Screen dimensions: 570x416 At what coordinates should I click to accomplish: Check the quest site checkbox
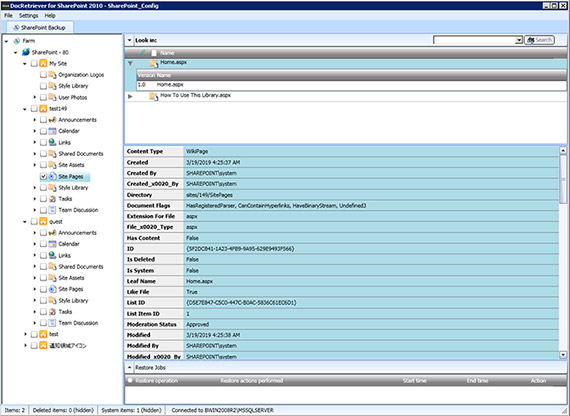point(34,221)
